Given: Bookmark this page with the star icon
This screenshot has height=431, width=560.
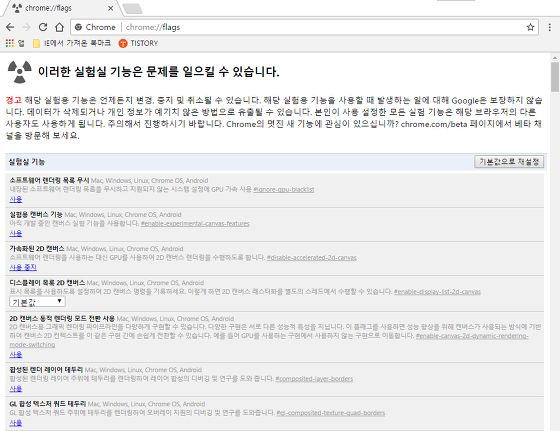Looking at the screenshot, I should point(530,27).
